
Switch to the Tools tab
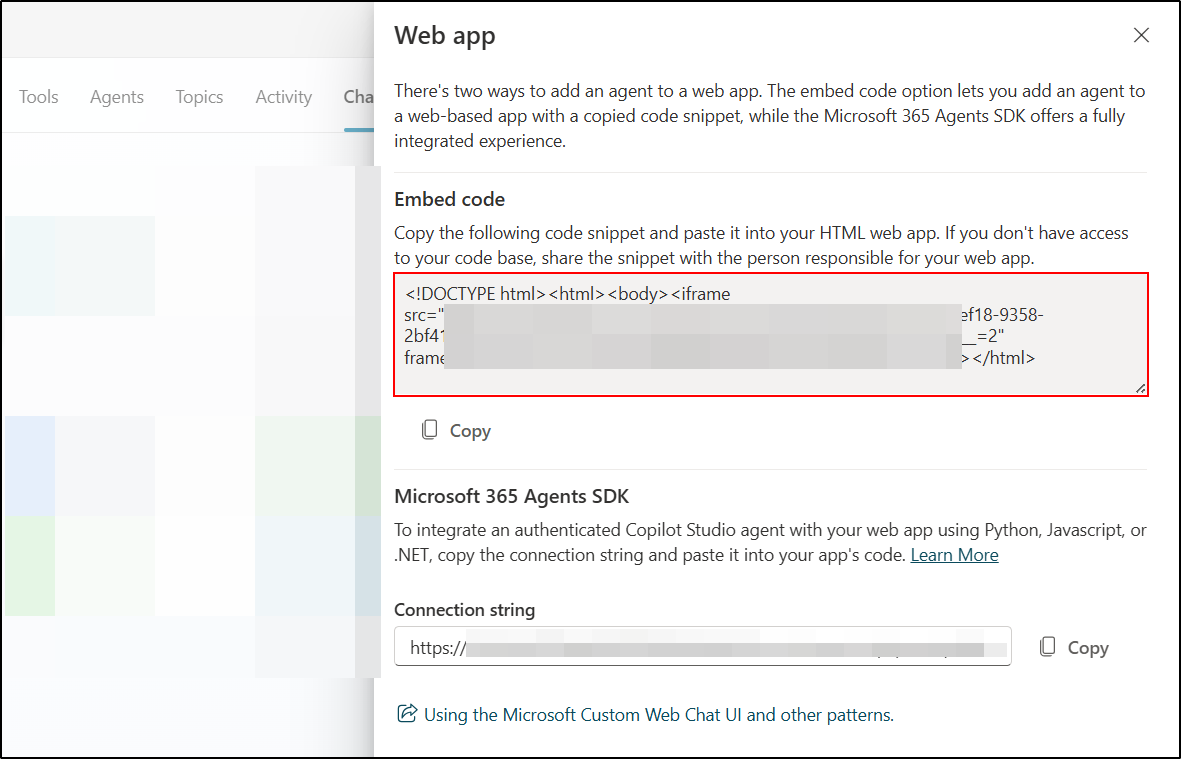point(38,96)
